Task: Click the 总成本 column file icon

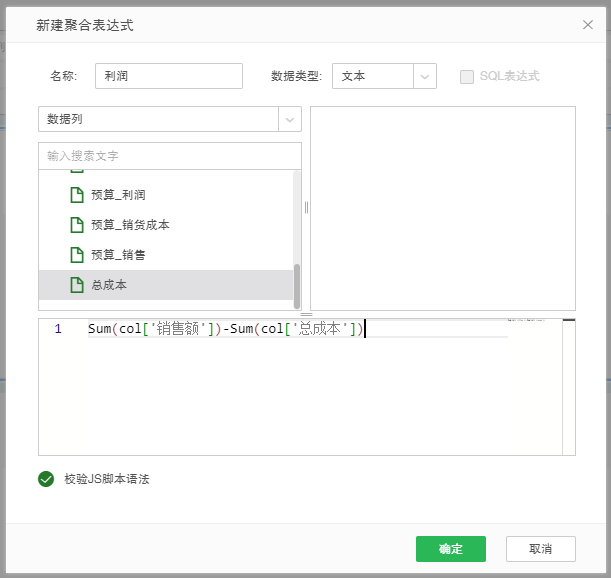Action: click(76, 285)
